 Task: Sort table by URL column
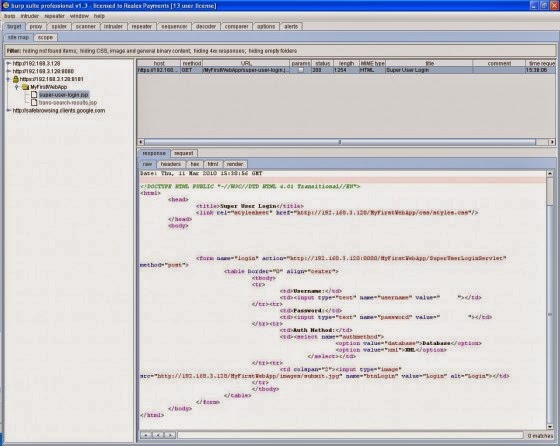tap(246, 63)
